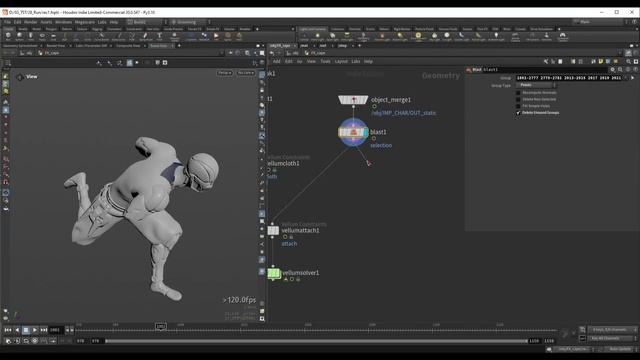Viewport: 640px width, 360px height.
Task: Toggle Recompute Normals checkbox
Action: tap(518, 93)
